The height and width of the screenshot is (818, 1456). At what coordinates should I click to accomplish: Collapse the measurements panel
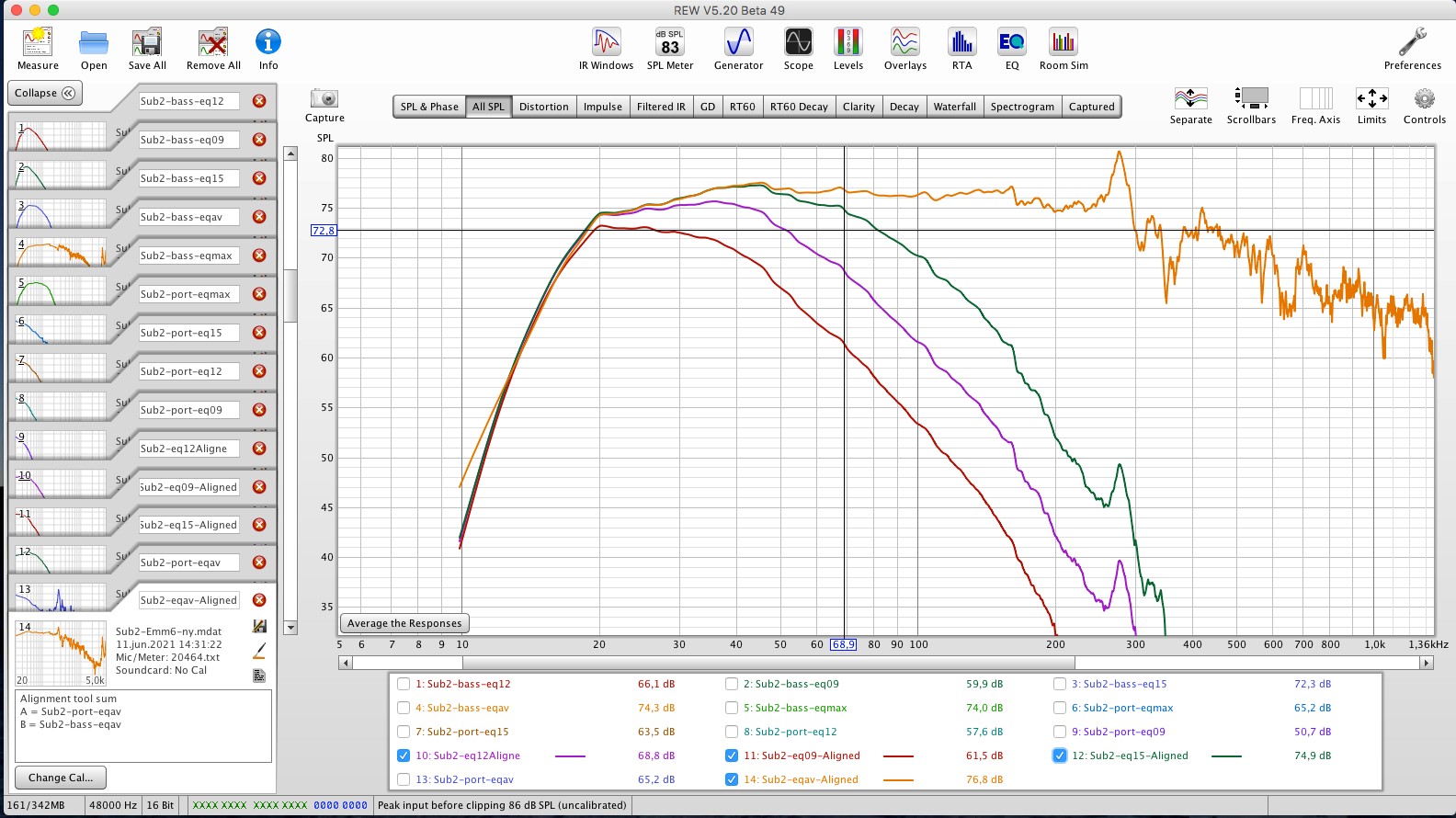click(44, 93)
